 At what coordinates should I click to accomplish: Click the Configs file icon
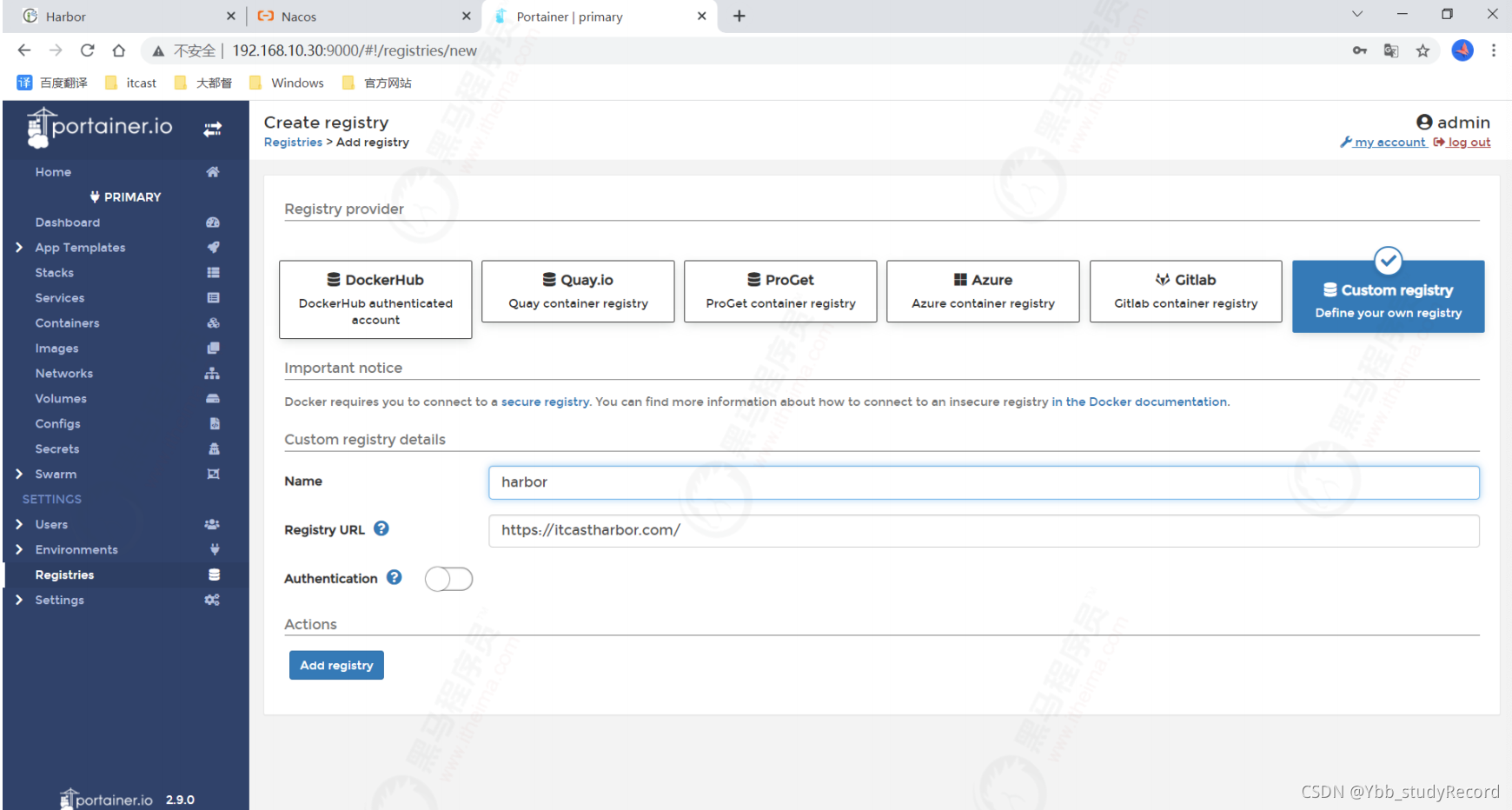click(x=215, y=424)
